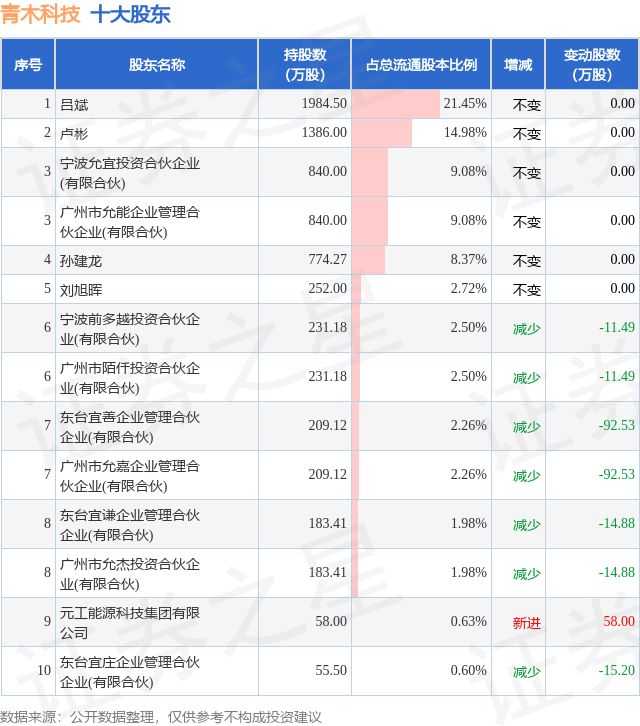Click shareholder name 卢彬
Image resolution: width=640 pixels, height=726 pixels.
point(74,134)
